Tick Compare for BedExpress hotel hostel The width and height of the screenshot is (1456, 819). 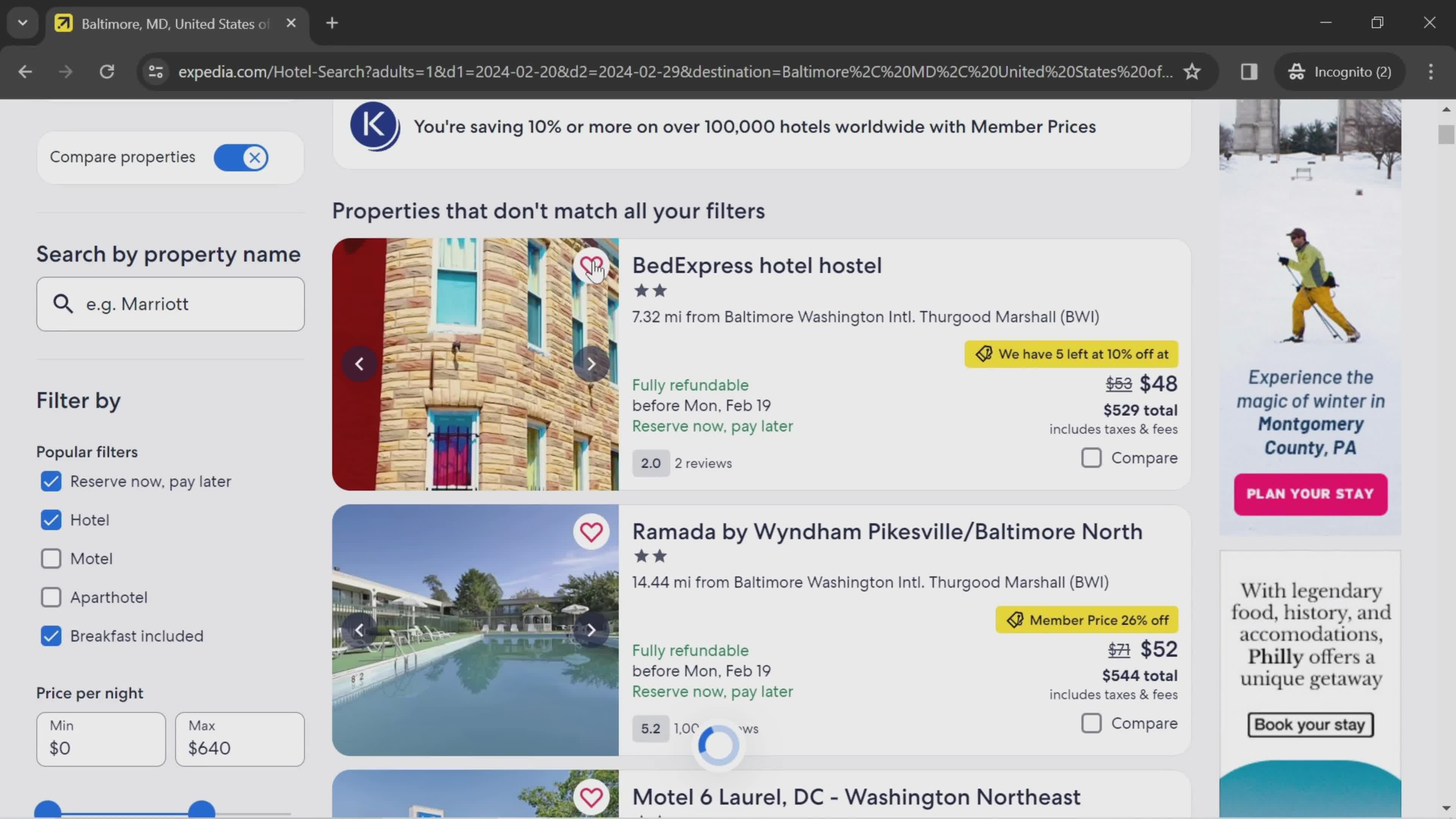tap(1091, 458)
